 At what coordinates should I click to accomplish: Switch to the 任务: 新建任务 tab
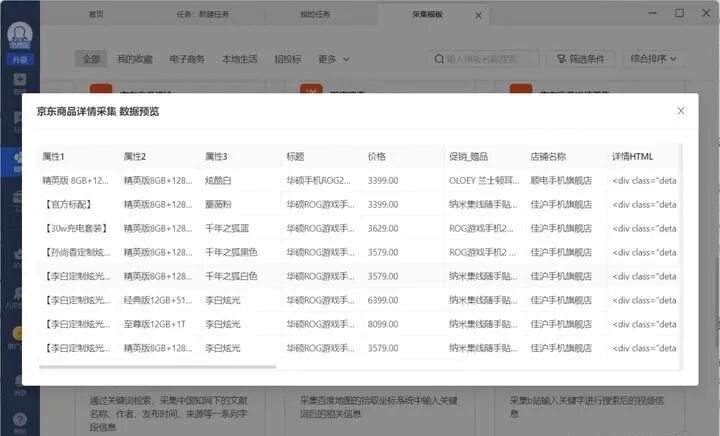(x=202, y=14)
